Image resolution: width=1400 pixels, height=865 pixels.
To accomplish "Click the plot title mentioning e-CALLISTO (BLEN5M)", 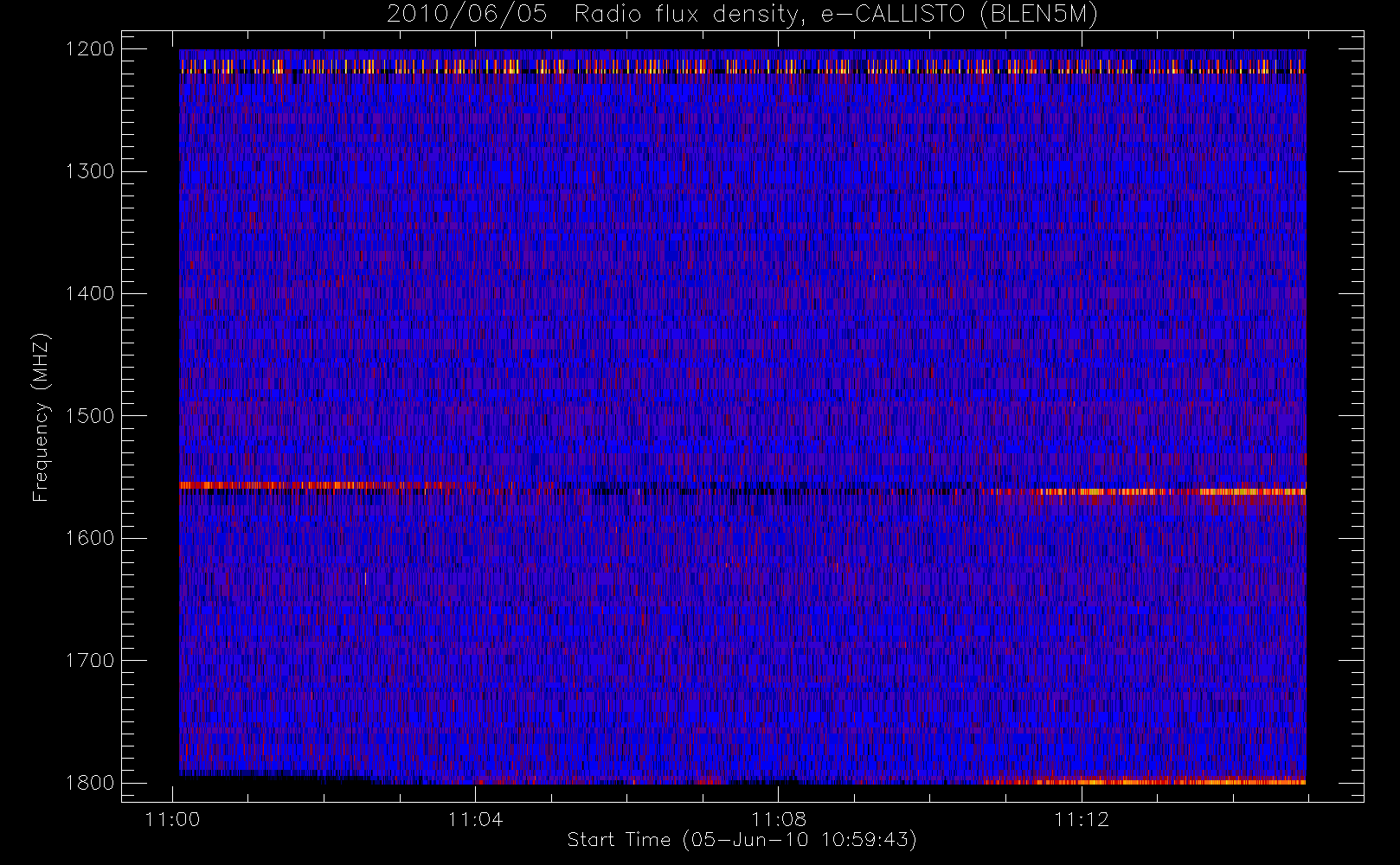I will (x=742, y=15).
